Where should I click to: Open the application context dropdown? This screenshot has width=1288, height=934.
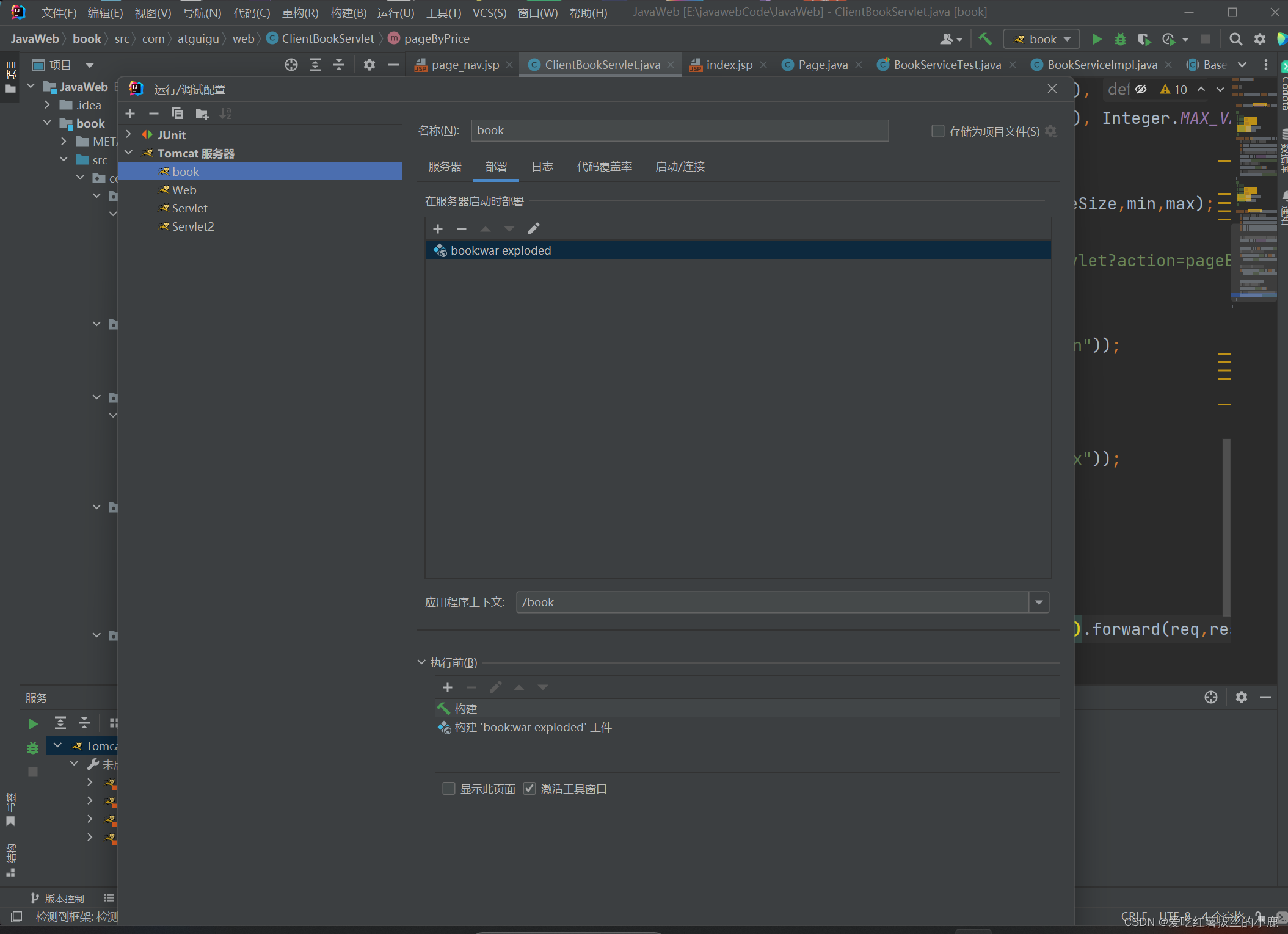[x=1039, y=603]
